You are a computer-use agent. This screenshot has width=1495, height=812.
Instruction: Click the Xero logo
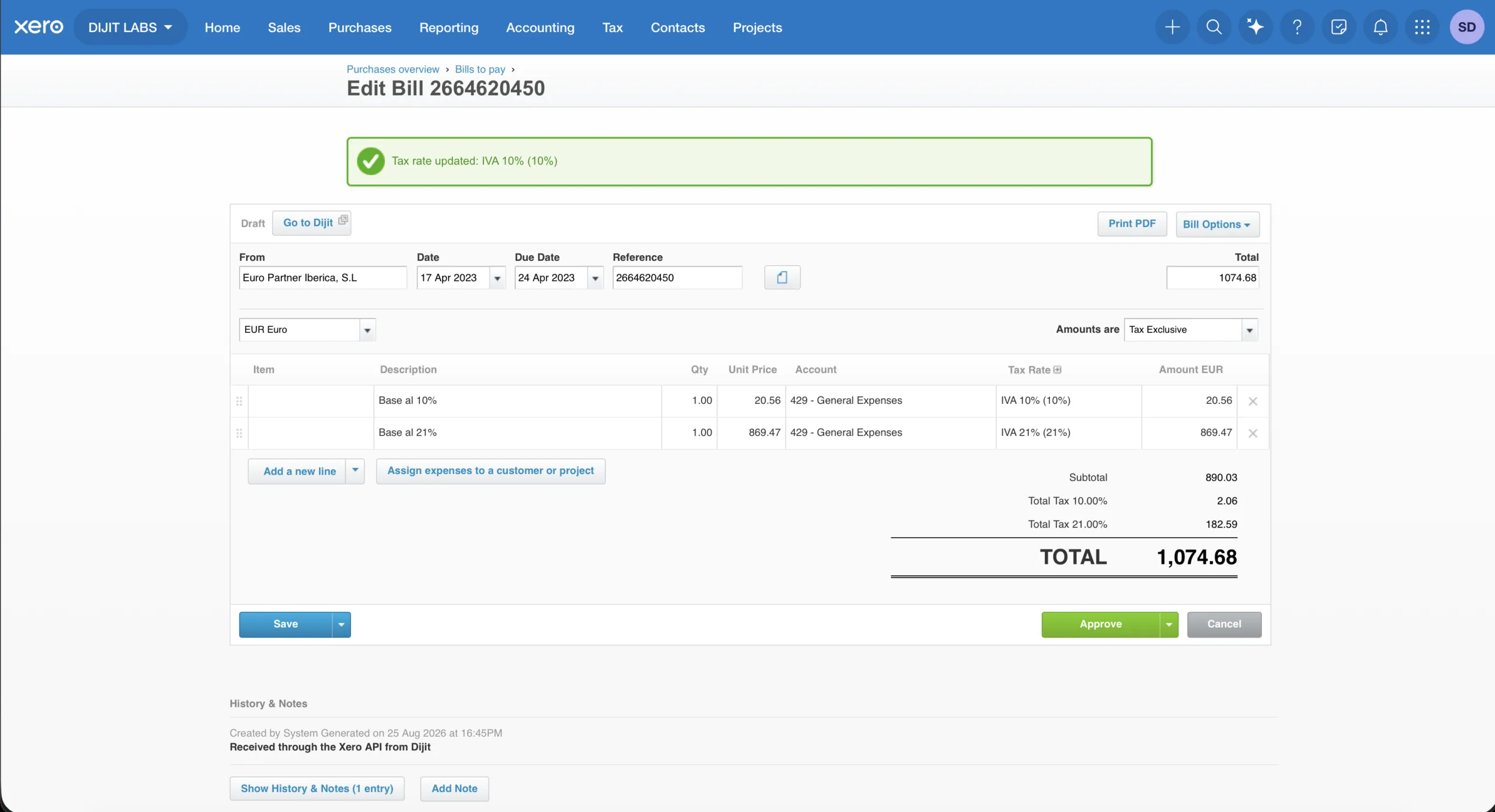[x=39, y=27]
